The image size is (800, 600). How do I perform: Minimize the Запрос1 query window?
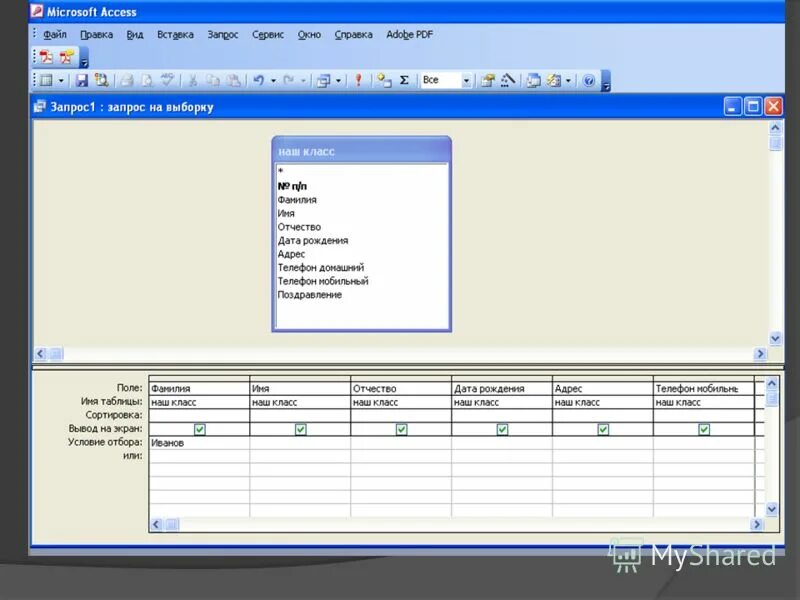pyautogui.click(x=733, y=107)
